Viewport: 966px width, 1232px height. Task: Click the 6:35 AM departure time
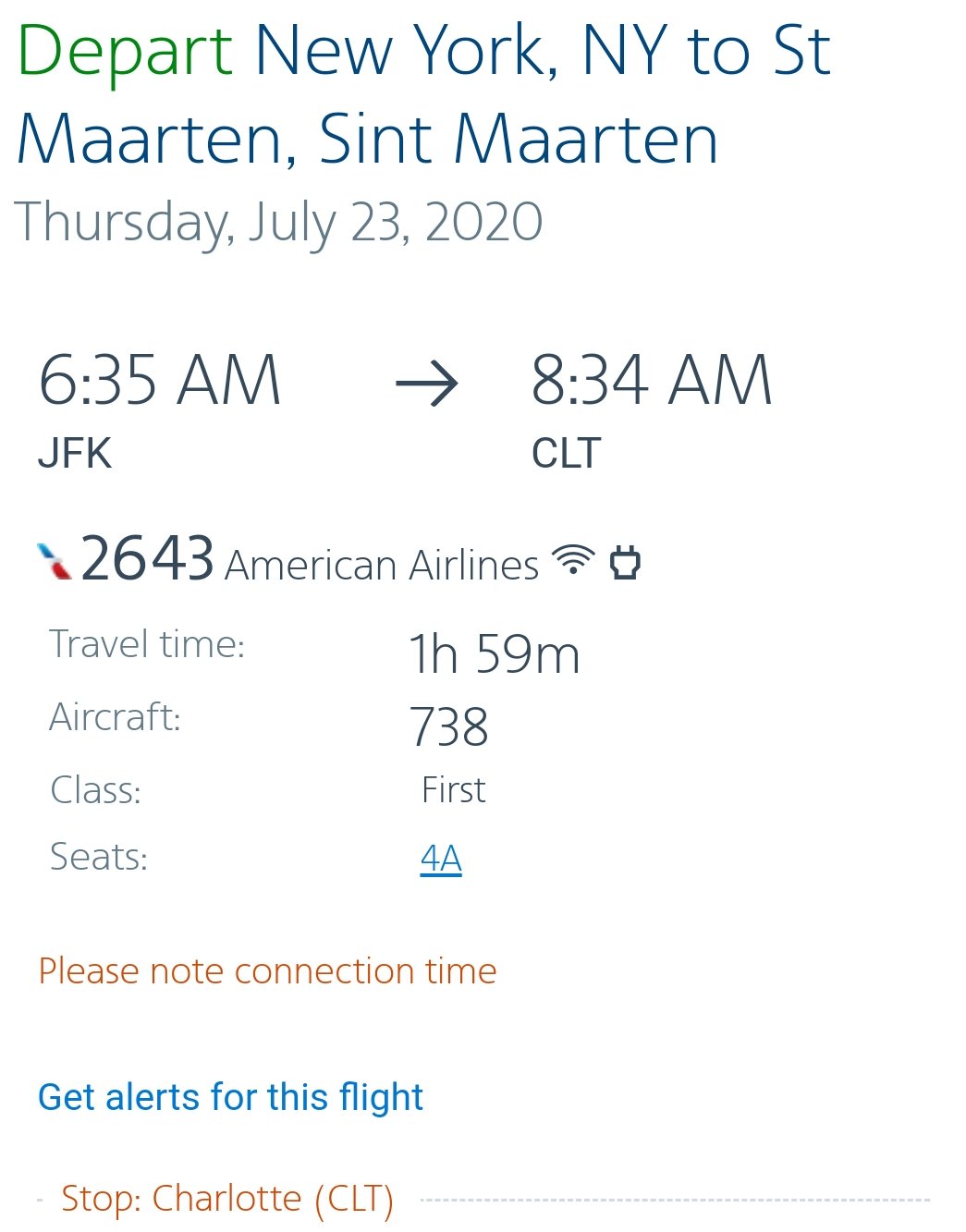[159, 381]
